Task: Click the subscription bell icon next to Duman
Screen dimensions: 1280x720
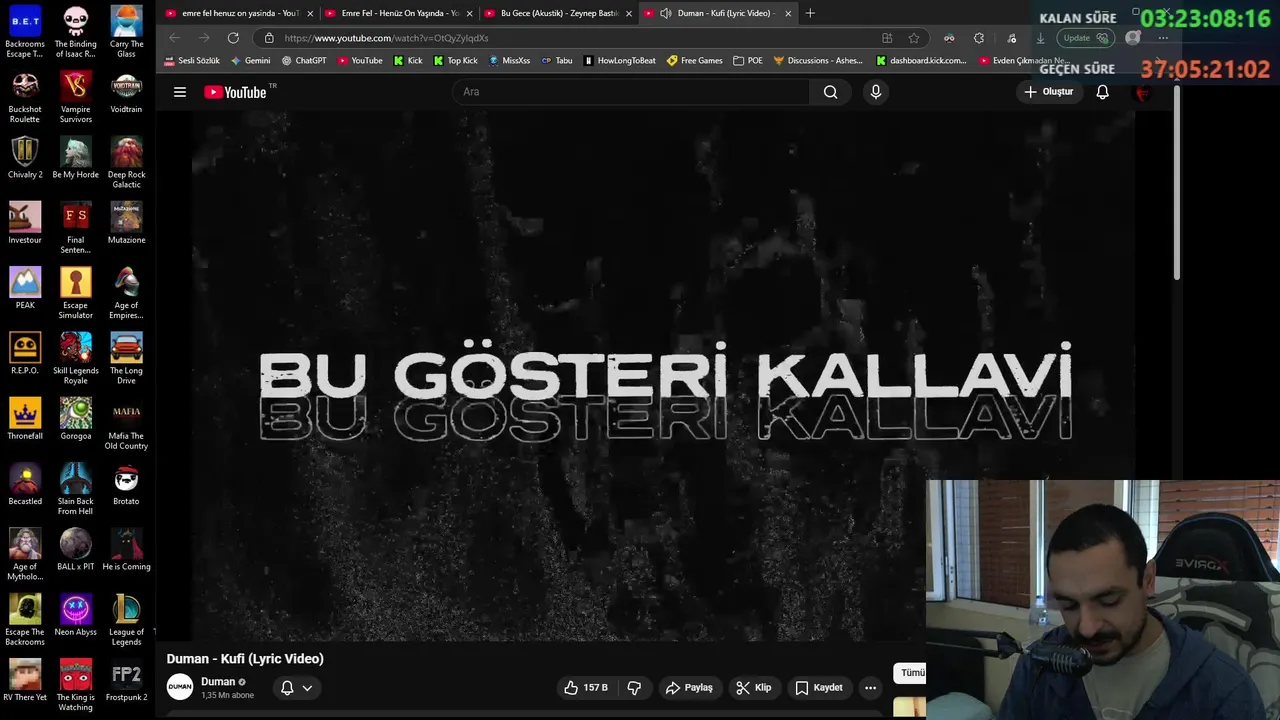Action: (287, 688)
